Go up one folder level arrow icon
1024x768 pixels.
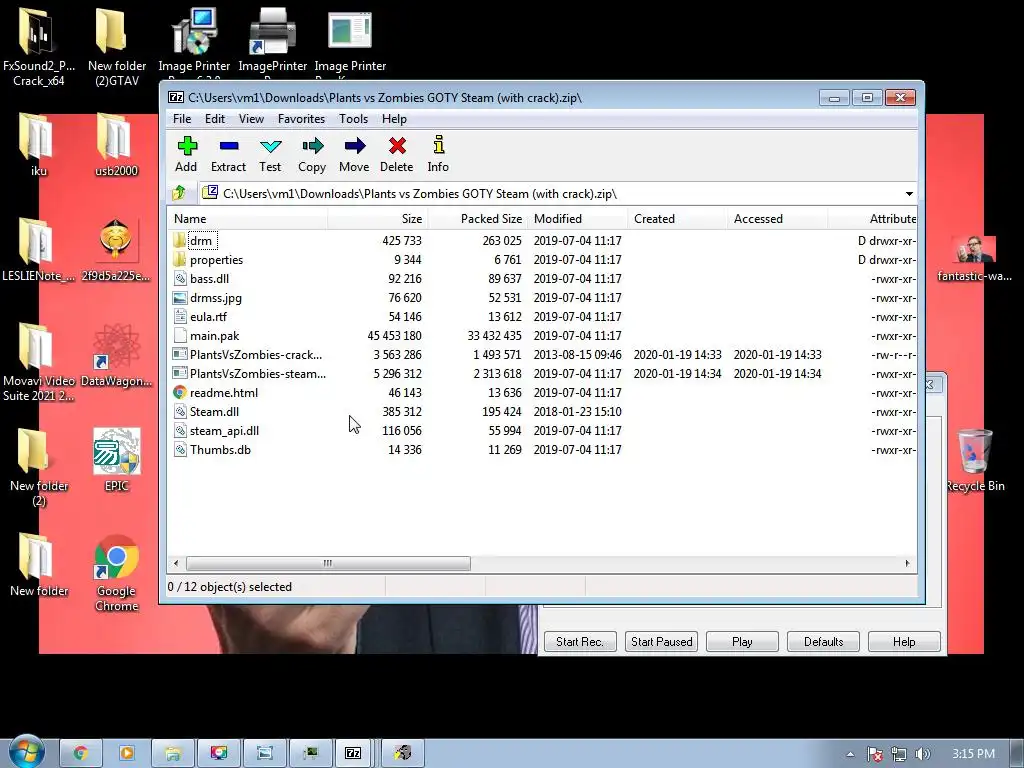point(179,193)
